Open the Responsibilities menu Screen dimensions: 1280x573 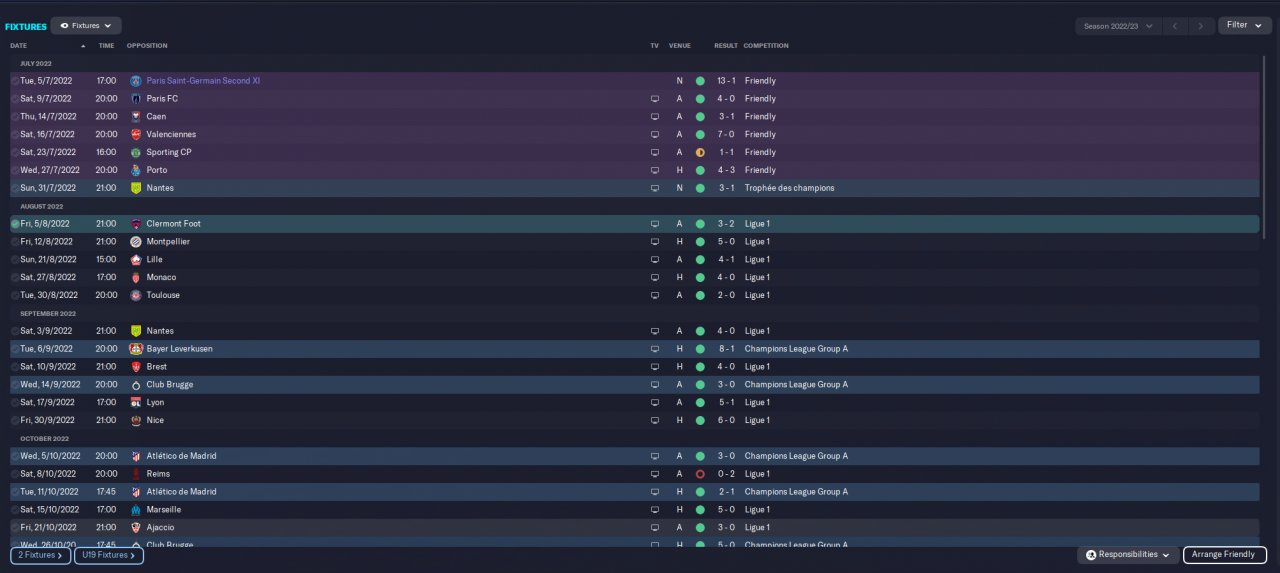(x=1127, y=554)
